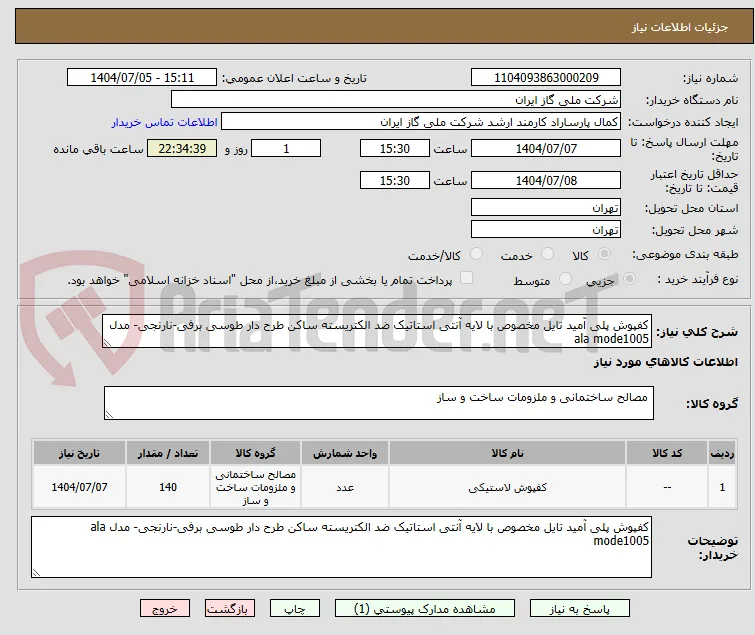
Task: Select the خدمت radio button
Action: tap(547, 254)
